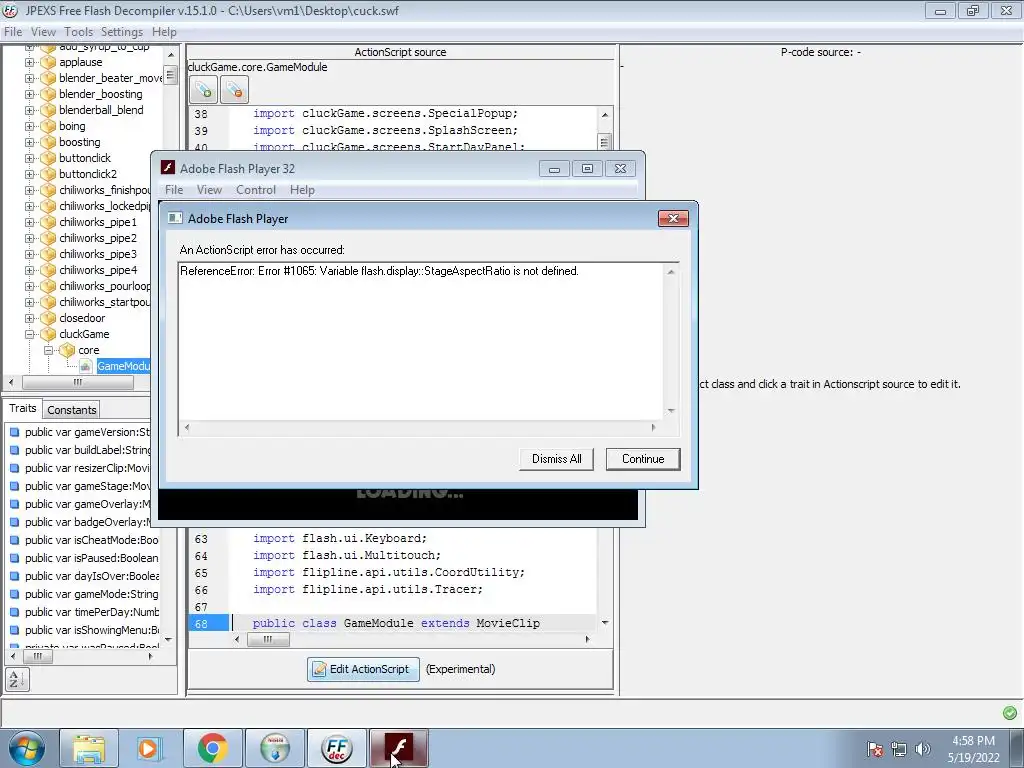Click the closedoor package folder icon
This screenshot has width=1024, height=768.
pyautogui.click(x=48, y=318)
